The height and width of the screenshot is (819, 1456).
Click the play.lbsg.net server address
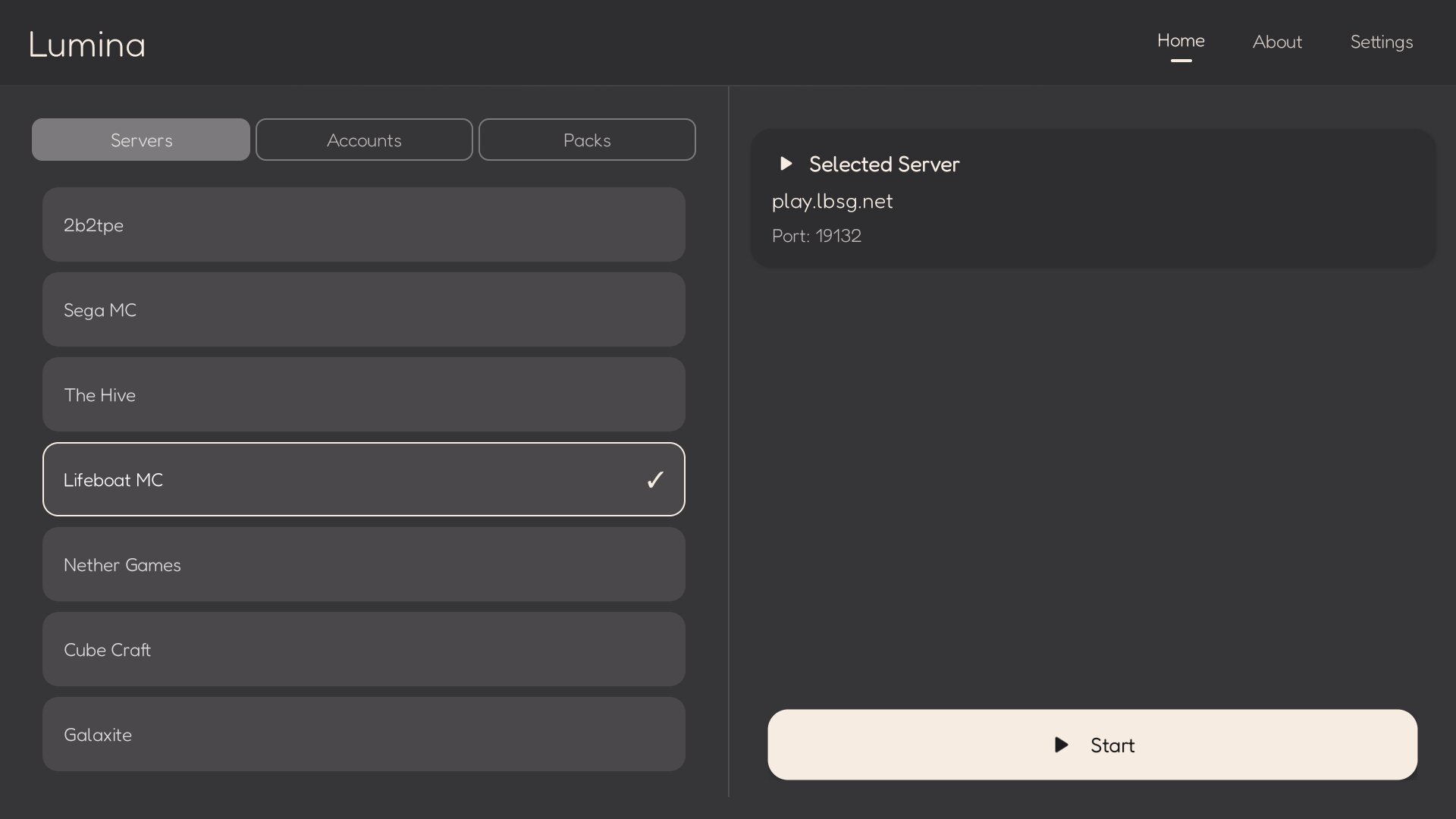(x=832, y=202)
